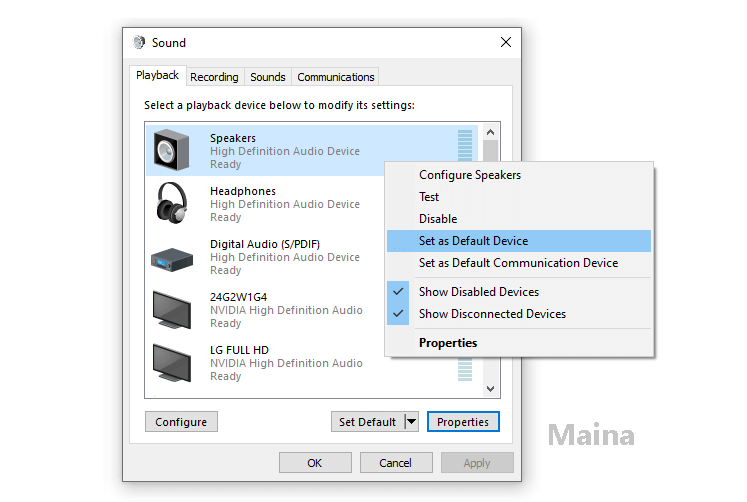
Task: Select Set as Default Device
Action: 519,241
